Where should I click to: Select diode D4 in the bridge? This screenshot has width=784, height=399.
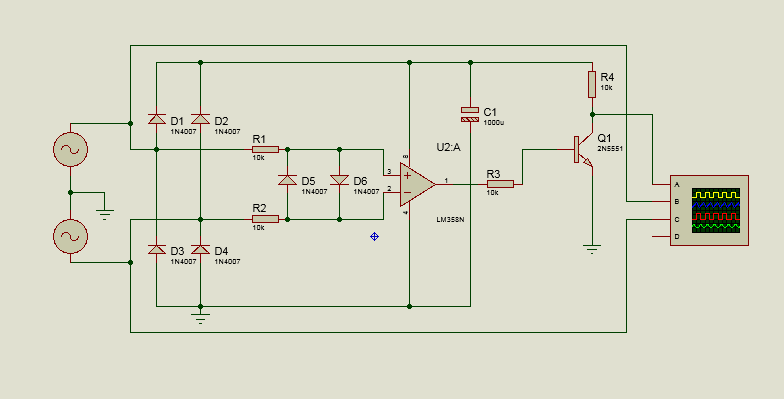pyautogui.click(x=200, y=249)
